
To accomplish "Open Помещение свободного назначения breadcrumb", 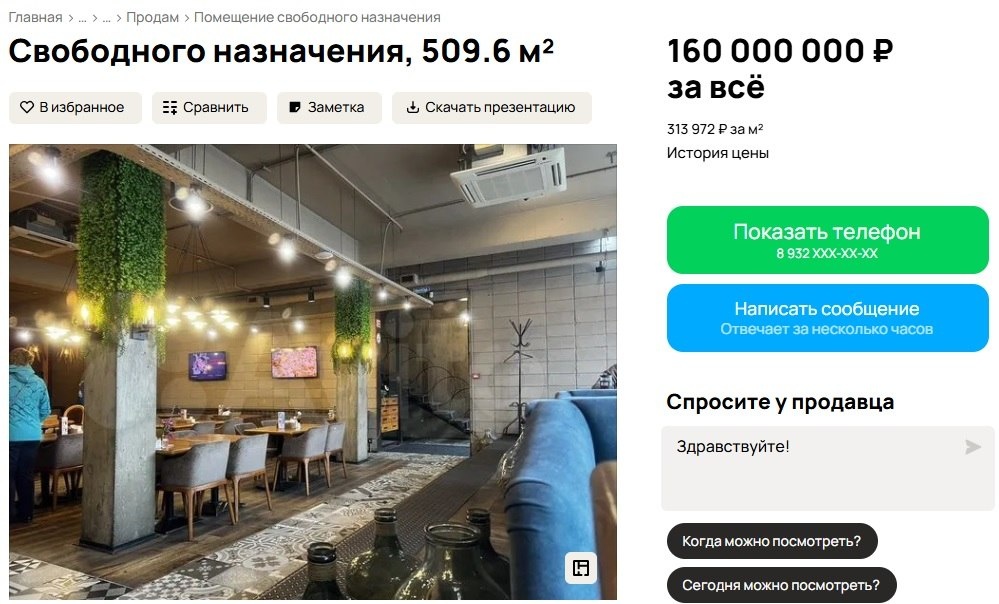I will coord(317,17).
